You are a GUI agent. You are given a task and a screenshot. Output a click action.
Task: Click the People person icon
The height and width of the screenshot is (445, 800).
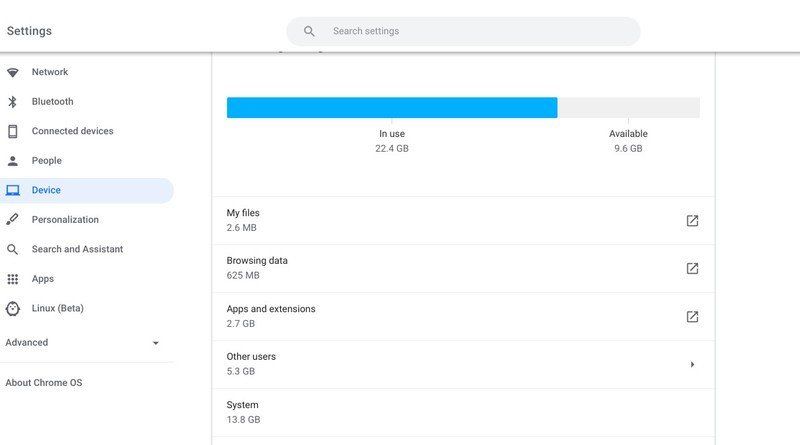point(13,161)
